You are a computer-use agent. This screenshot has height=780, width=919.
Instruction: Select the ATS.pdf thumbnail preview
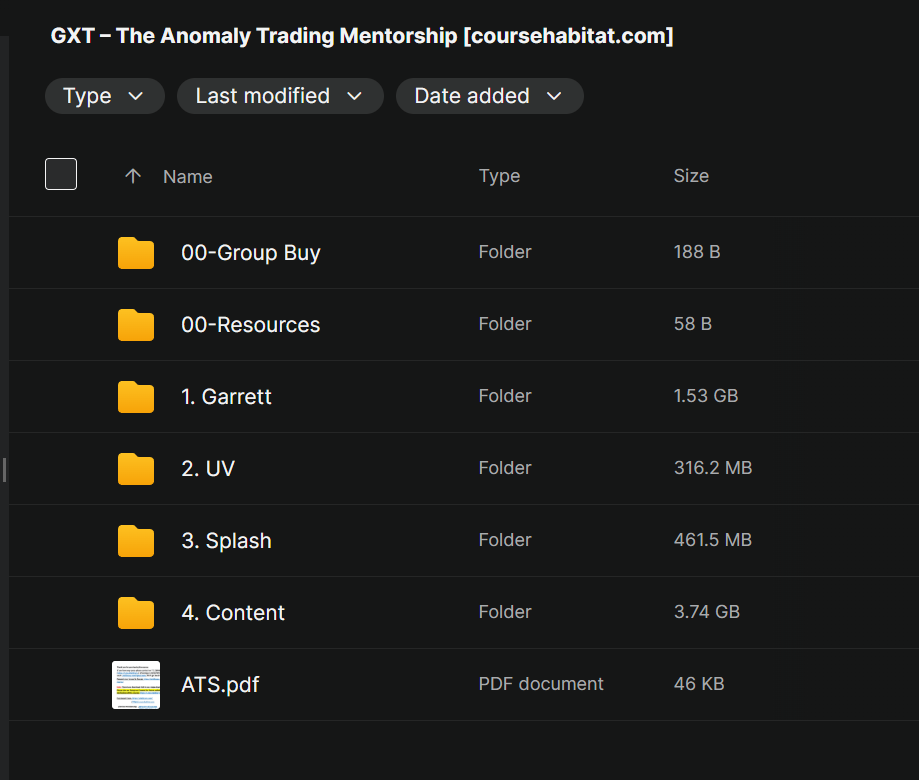pyautogui.click(x=136, y=685)
